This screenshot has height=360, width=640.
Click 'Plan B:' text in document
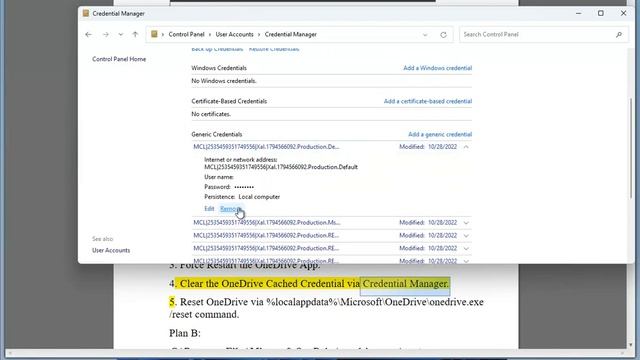185,333
